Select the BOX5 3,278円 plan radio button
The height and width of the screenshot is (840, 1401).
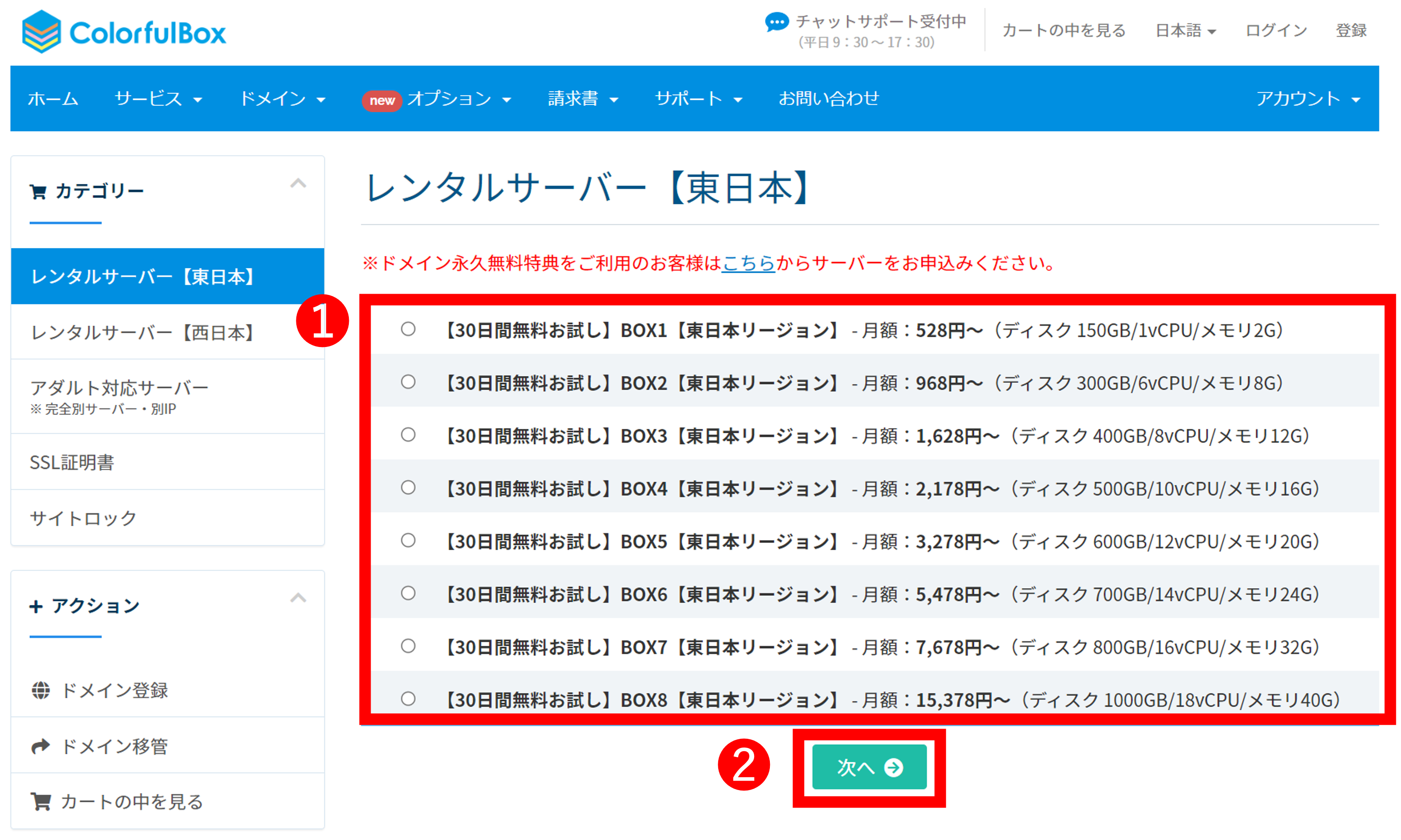click(408, 540)
